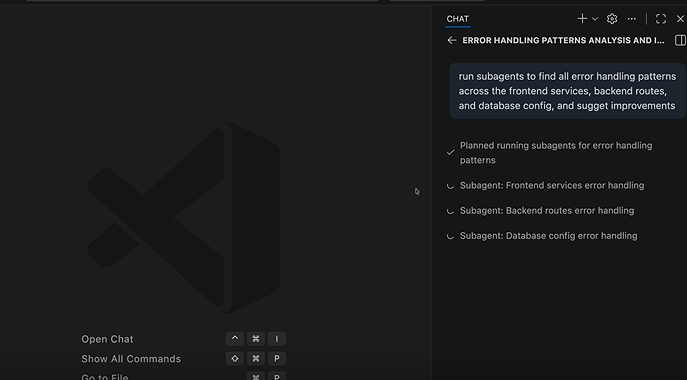Expand Subagent: Database config error handling
687x380 pixels.
click(548, 236)
